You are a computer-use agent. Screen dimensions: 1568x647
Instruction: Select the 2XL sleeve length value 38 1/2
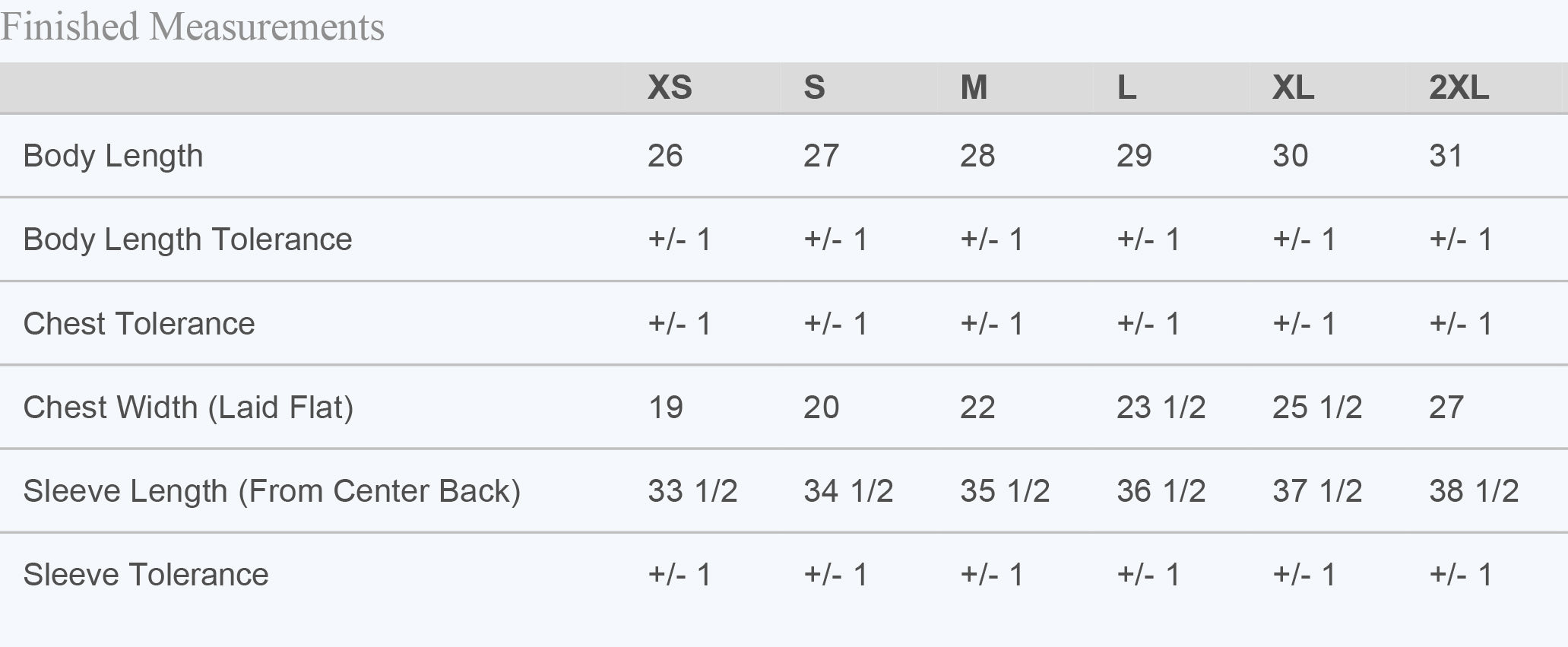pos(1474,491)
